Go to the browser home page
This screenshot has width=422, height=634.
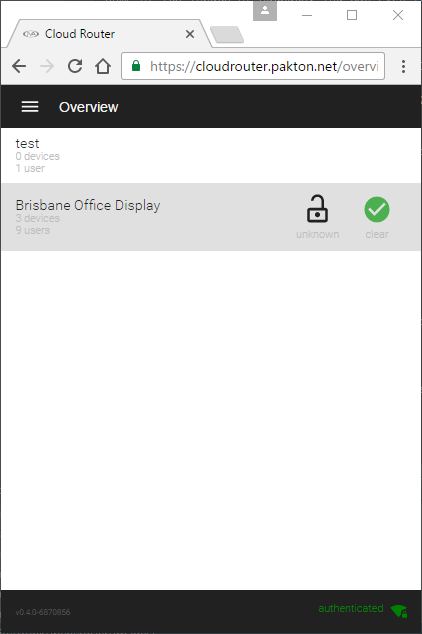103,66
